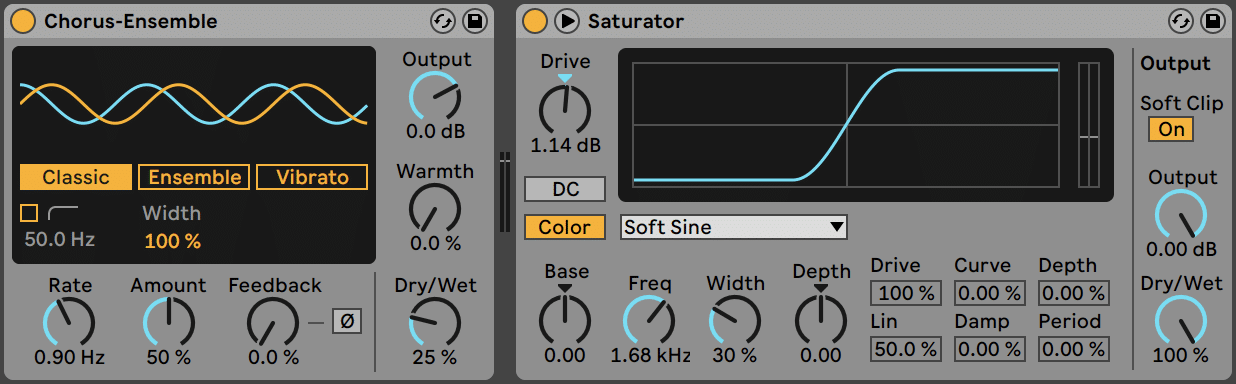Open Saturator hot-swap preset icon

1181,21
